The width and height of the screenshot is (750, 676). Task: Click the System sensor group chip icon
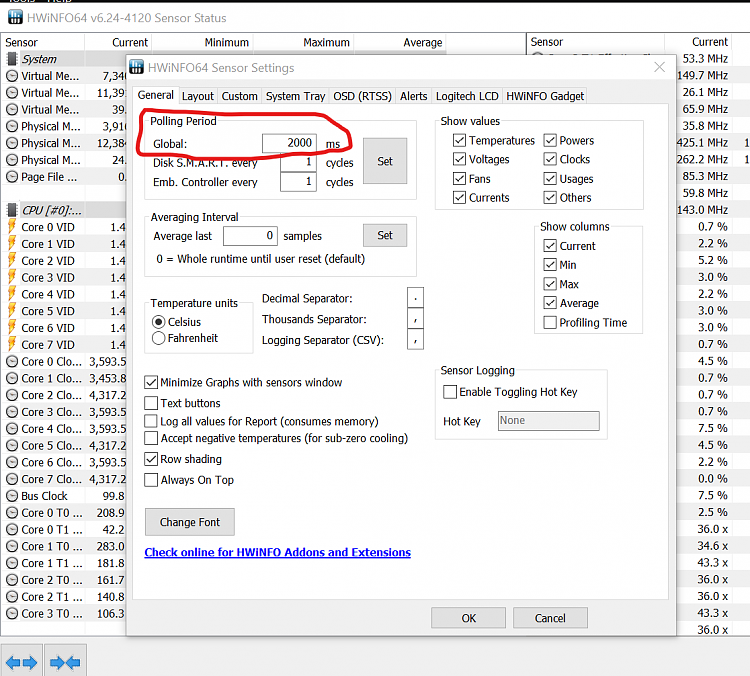pyautogui.click(x=11, y=59)
